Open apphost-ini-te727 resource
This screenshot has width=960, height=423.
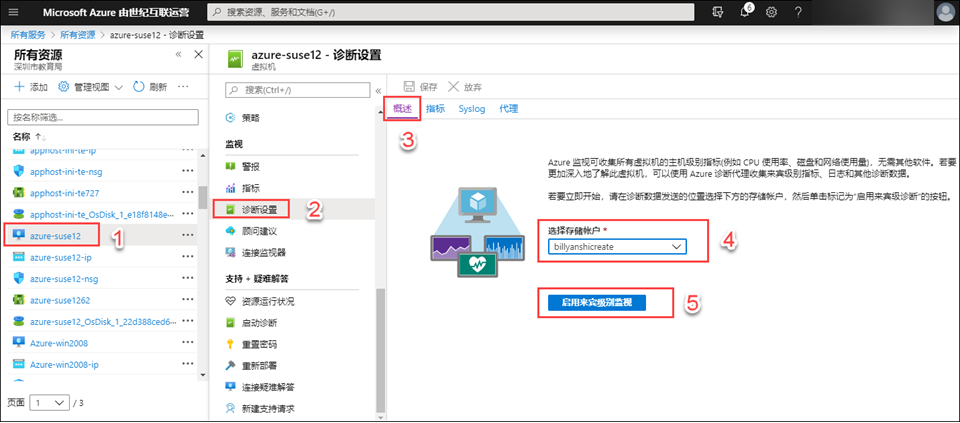coord(64,193)
